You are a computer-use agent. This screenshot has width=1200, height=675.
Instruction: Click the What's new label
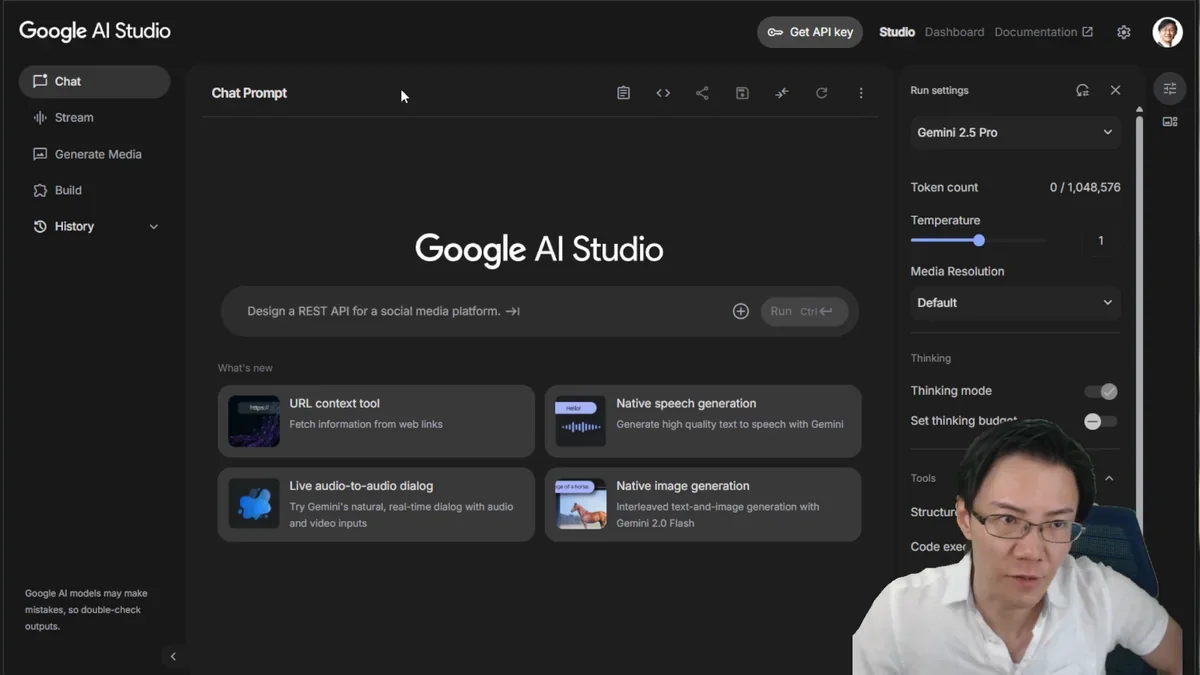(245, 368)
